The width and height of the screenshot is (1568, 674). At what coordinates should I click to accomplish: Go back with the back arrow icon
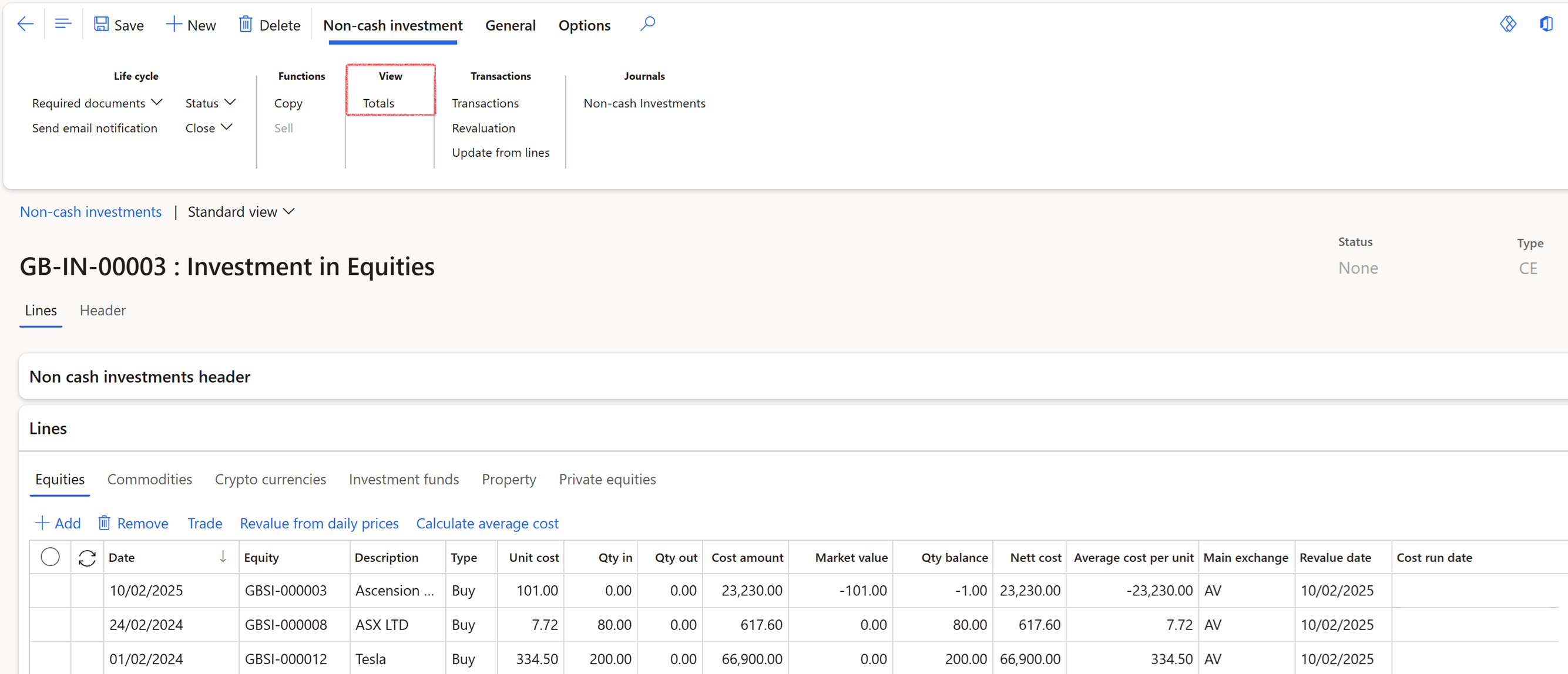point(25,24)
